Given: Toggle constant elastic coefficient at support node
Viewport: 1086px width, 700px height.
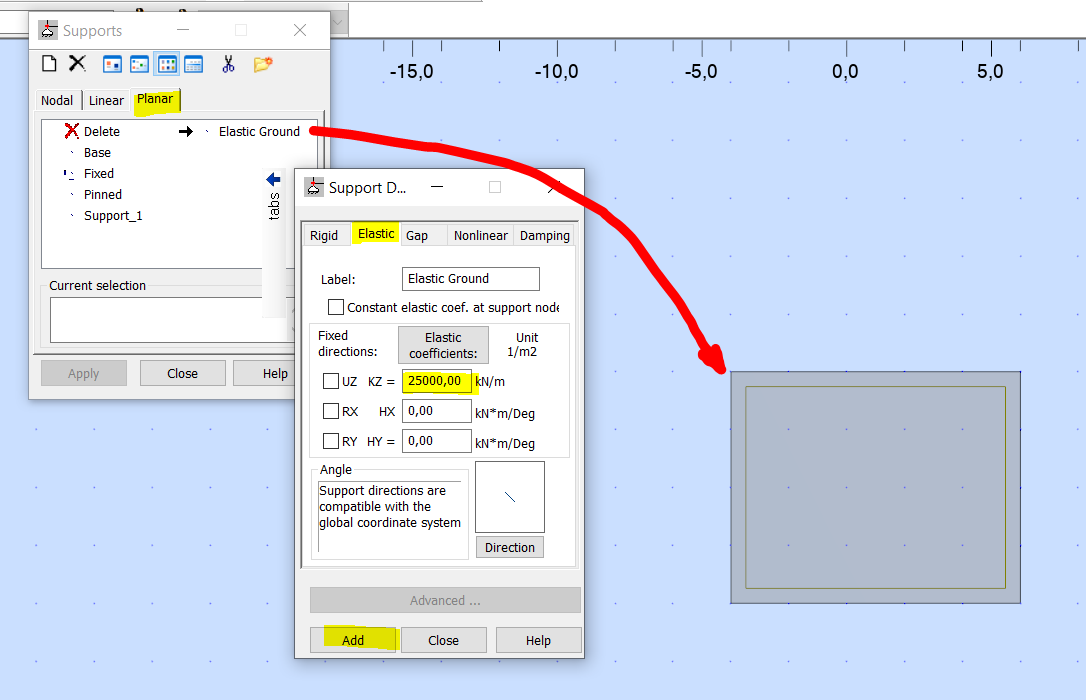Looking at the screenshot, I should tap(336, 306).
